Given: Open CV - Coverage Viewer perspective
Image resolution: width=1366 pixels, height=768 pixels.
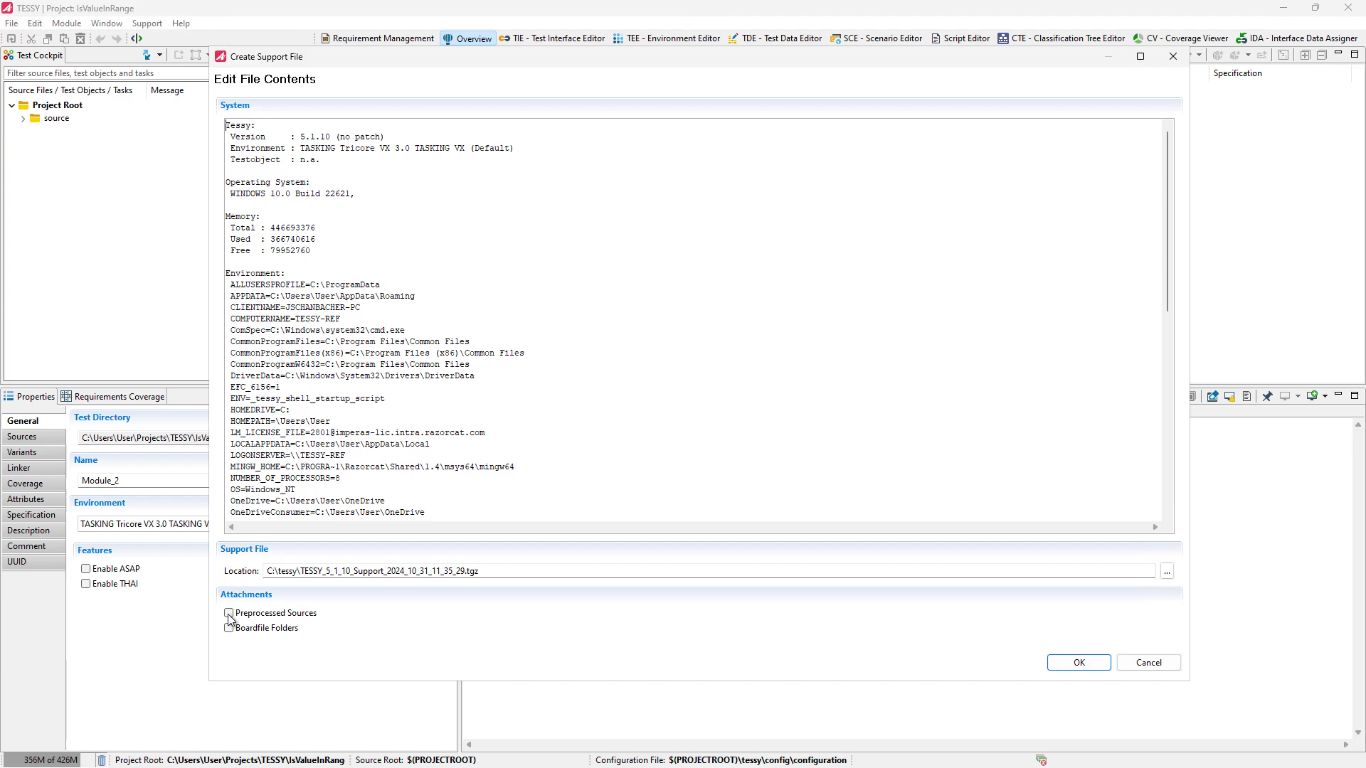Looking at the screenshot, I should pos(1180,39).
